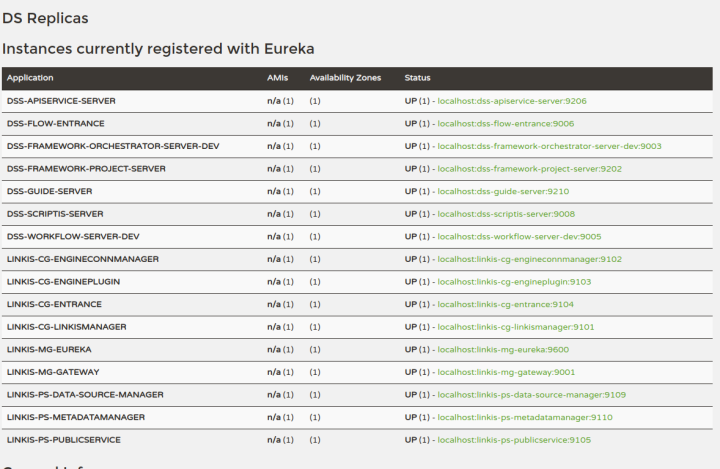Click the DS Replicas heading
This screenshot has height=469, width=720.
45,18
